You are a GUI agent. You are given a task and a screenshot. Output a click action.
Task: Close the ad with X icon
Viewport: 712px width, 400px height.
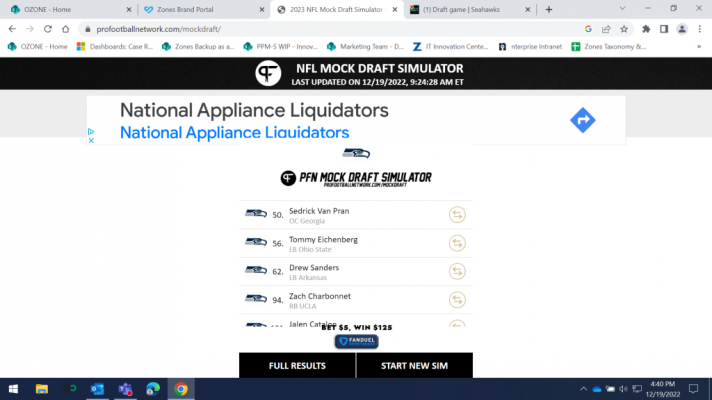point(91,140)
